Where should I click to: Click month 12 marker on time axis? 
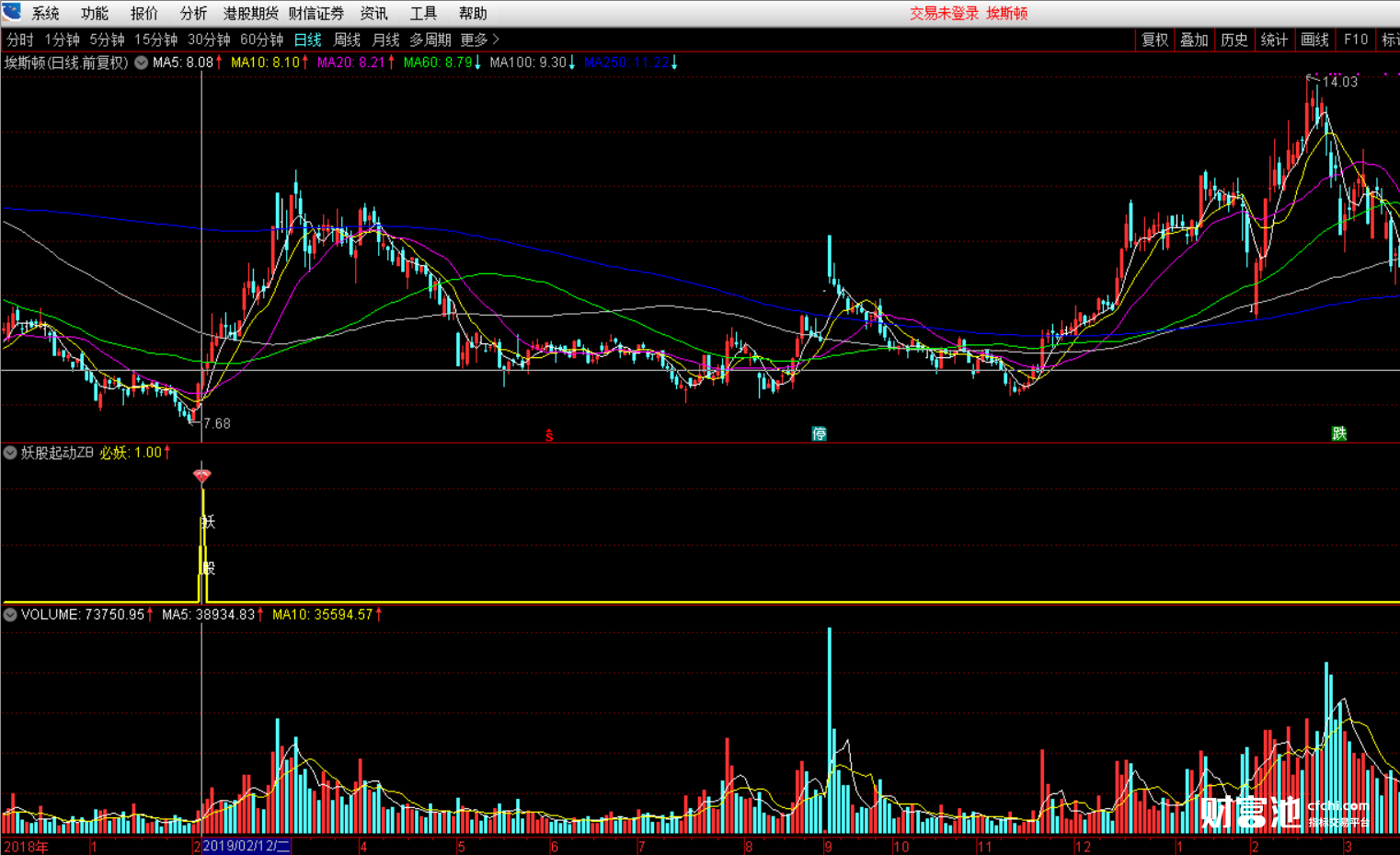1083,847
